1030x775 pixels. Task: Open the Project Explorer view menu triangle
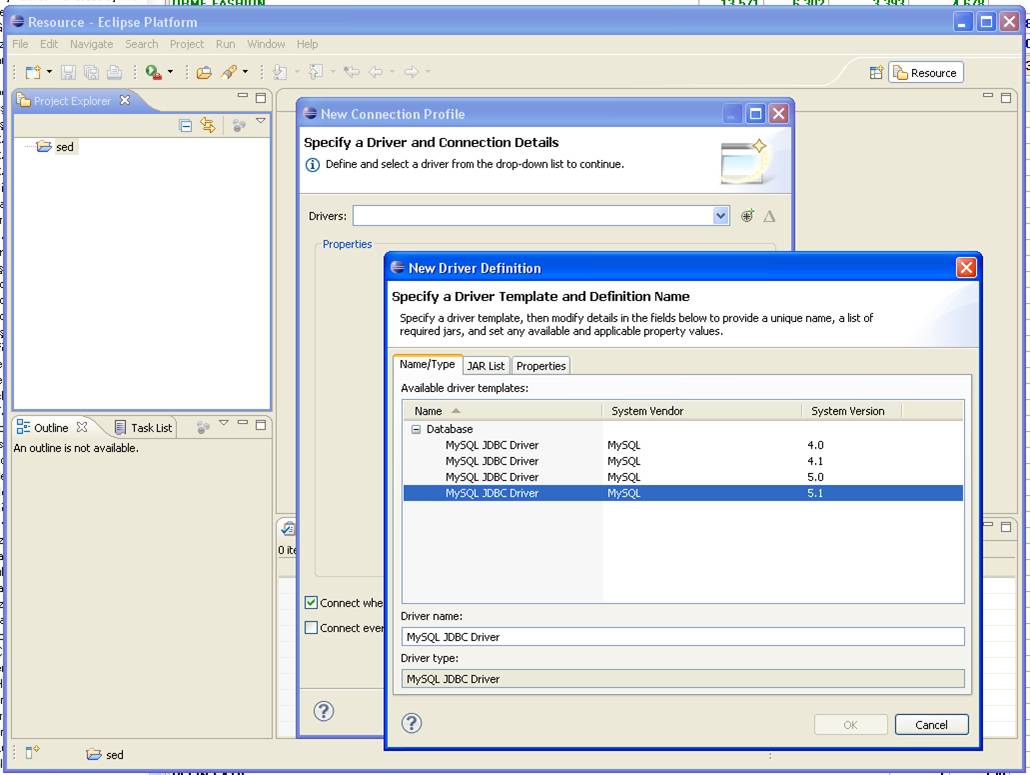[x=261, y=122]
